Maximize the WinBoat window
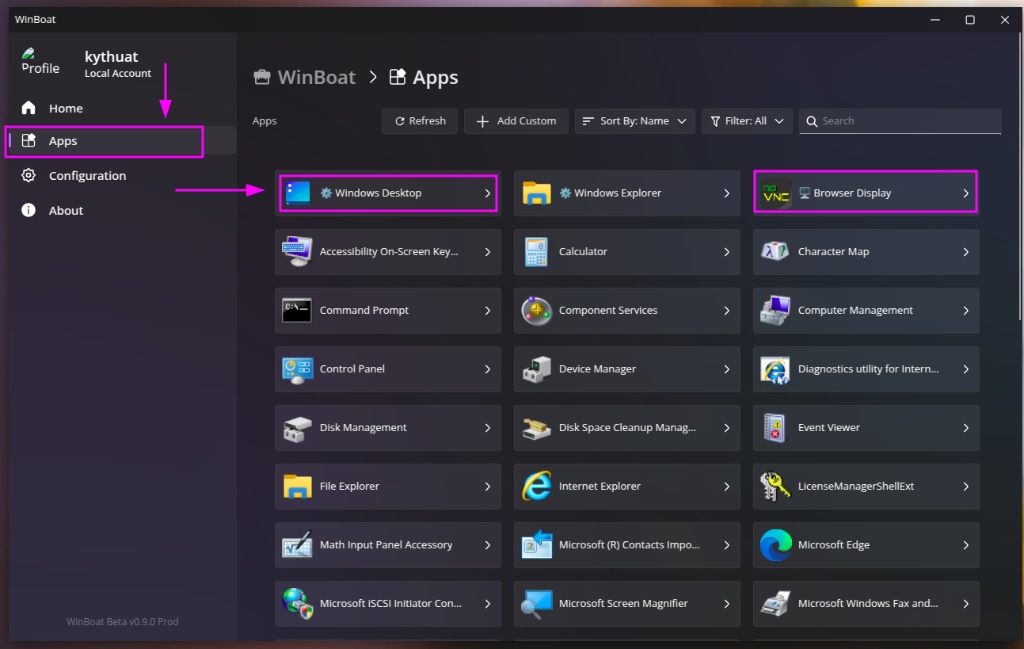 tap(970, 20)
